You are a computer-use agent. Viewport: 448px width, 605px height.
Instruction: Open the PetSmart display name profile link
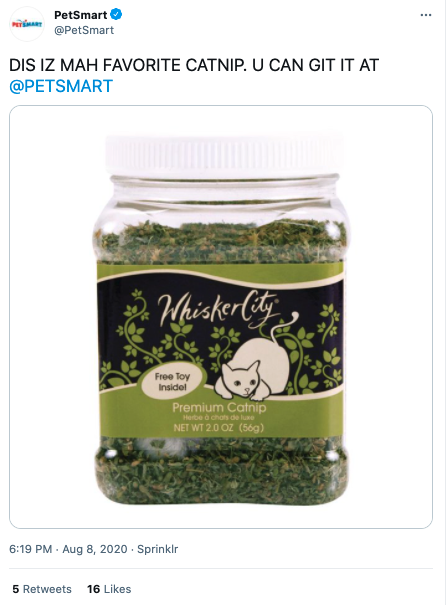click(81, 15)
